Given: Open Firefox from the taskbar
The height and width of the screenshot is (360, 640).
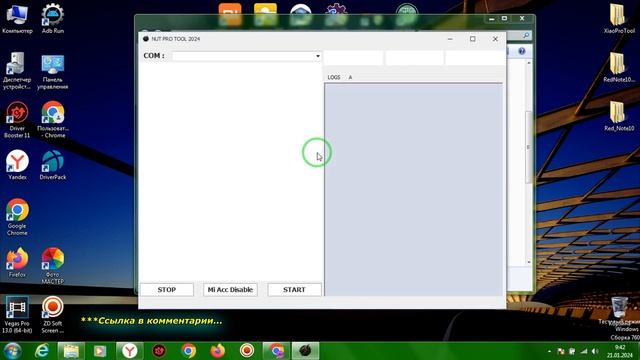Looking at the screenshot, I should point(218,351).
